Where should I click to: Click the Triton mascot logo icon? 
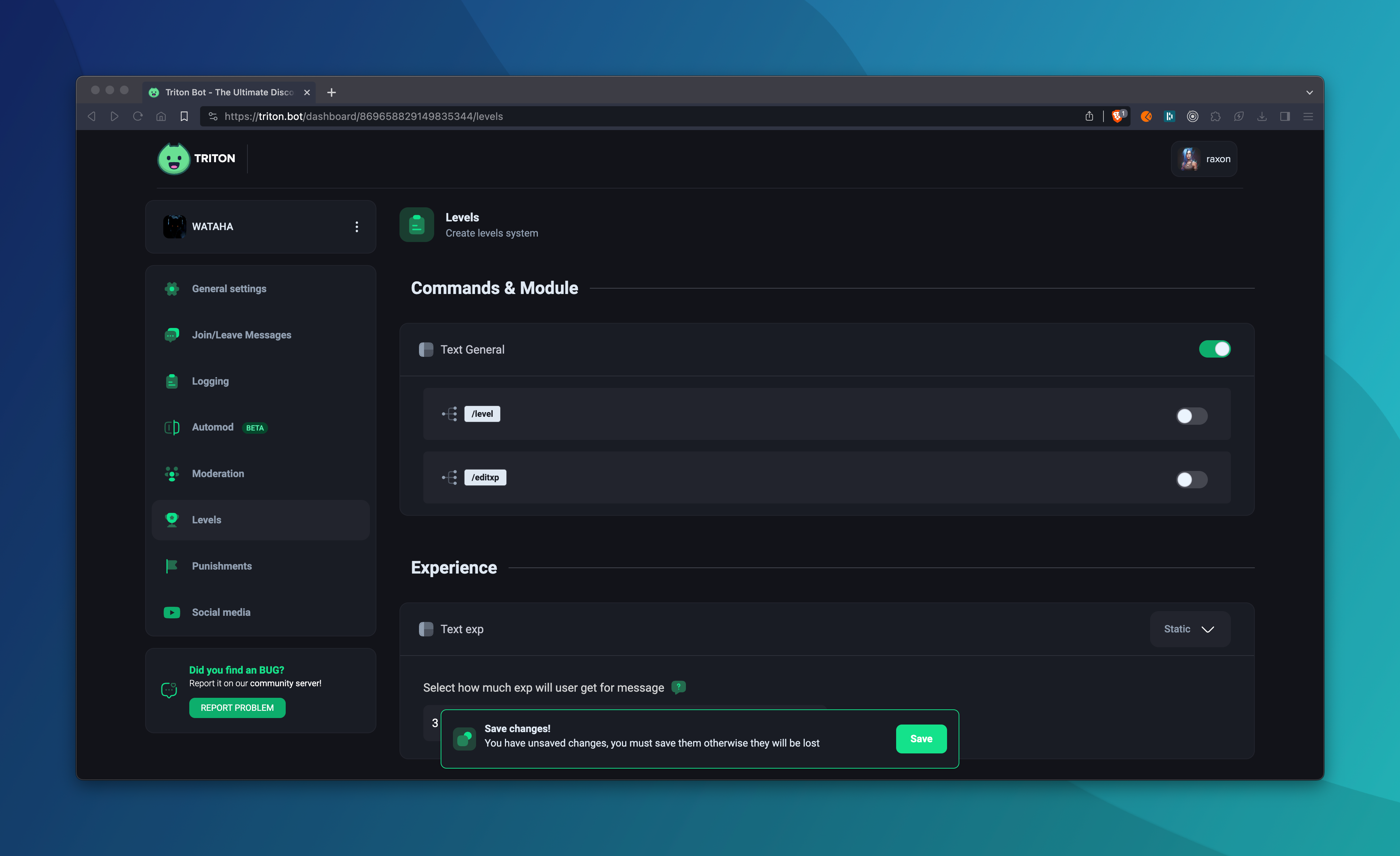pos(173,159)
